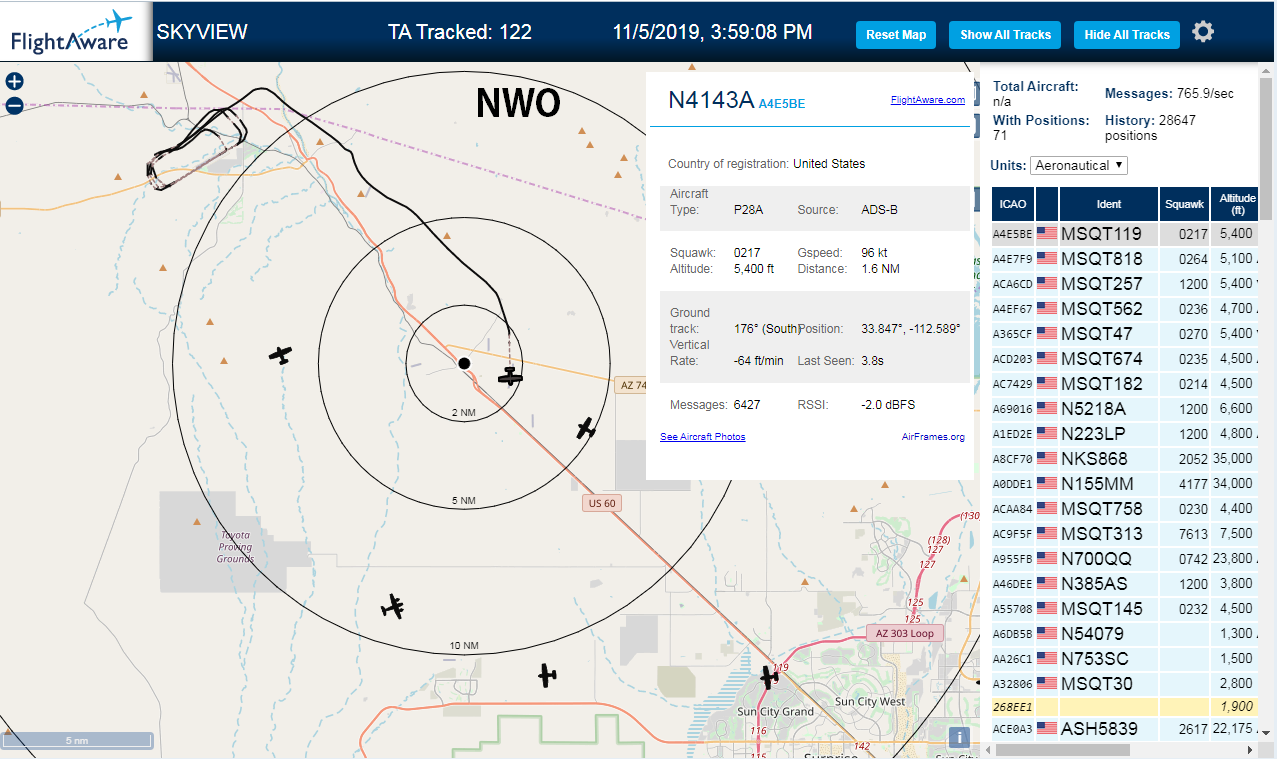The image size is (1277, 759).
Task: Click the Show All Tracks button
Action: (x=1005, y=35)
